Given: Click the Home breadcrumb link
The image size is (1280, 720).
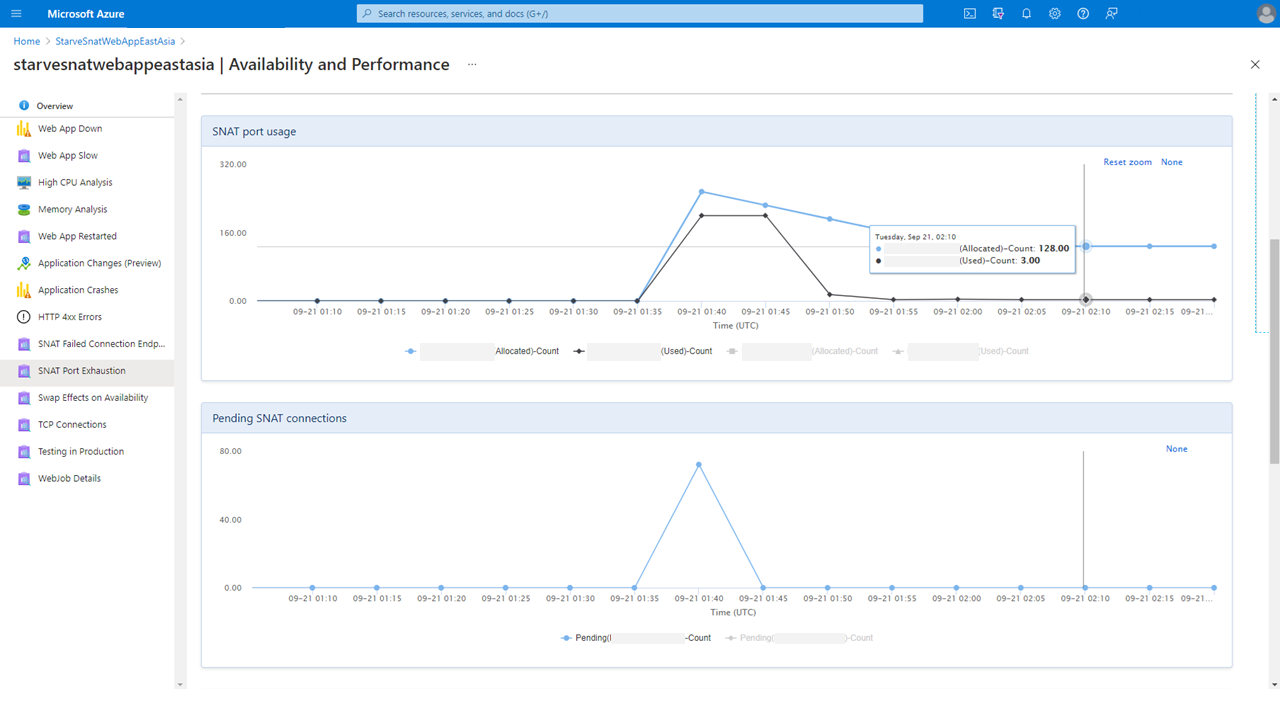Looking at the screenshot, I should 27,41.
